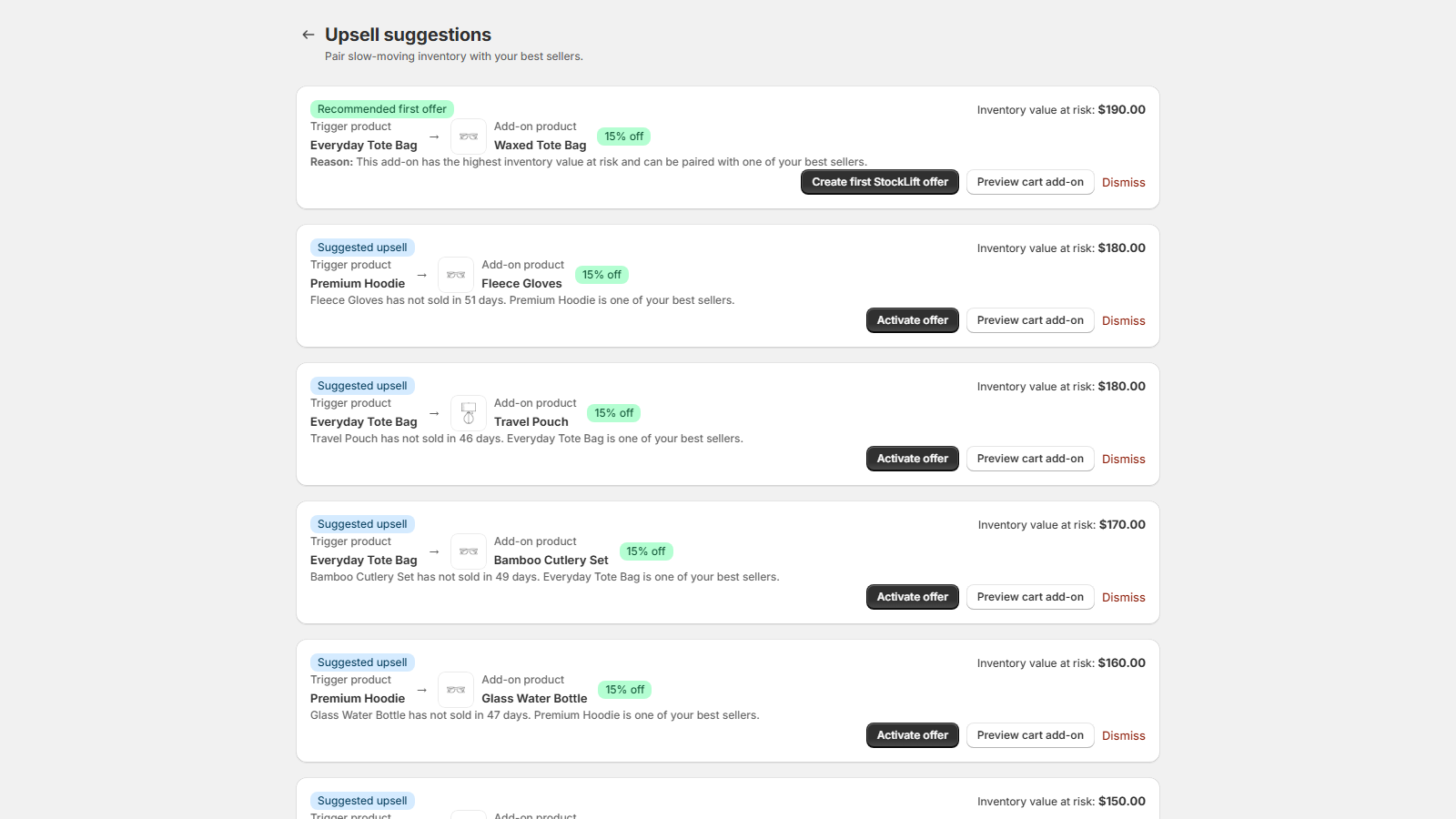Click the Recommended first offer badge
Image resolution: width=1456 pixels, height=819 pixels.
[x=382, y=109]
